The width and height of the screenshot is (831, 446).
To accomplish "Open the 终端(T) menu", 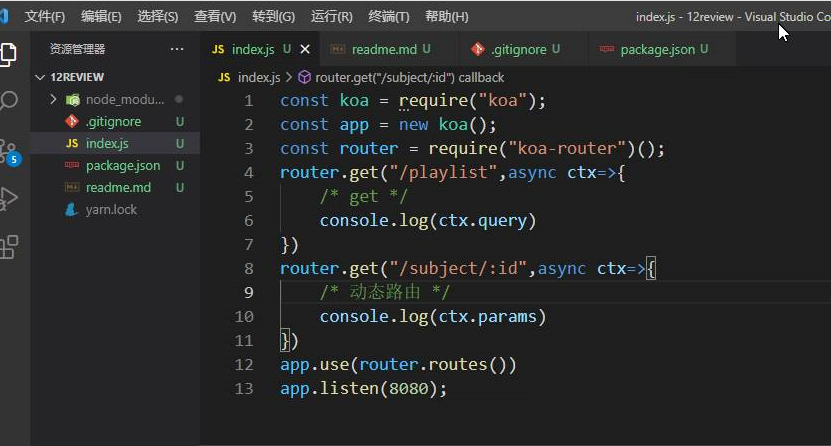I will point(389,17).
